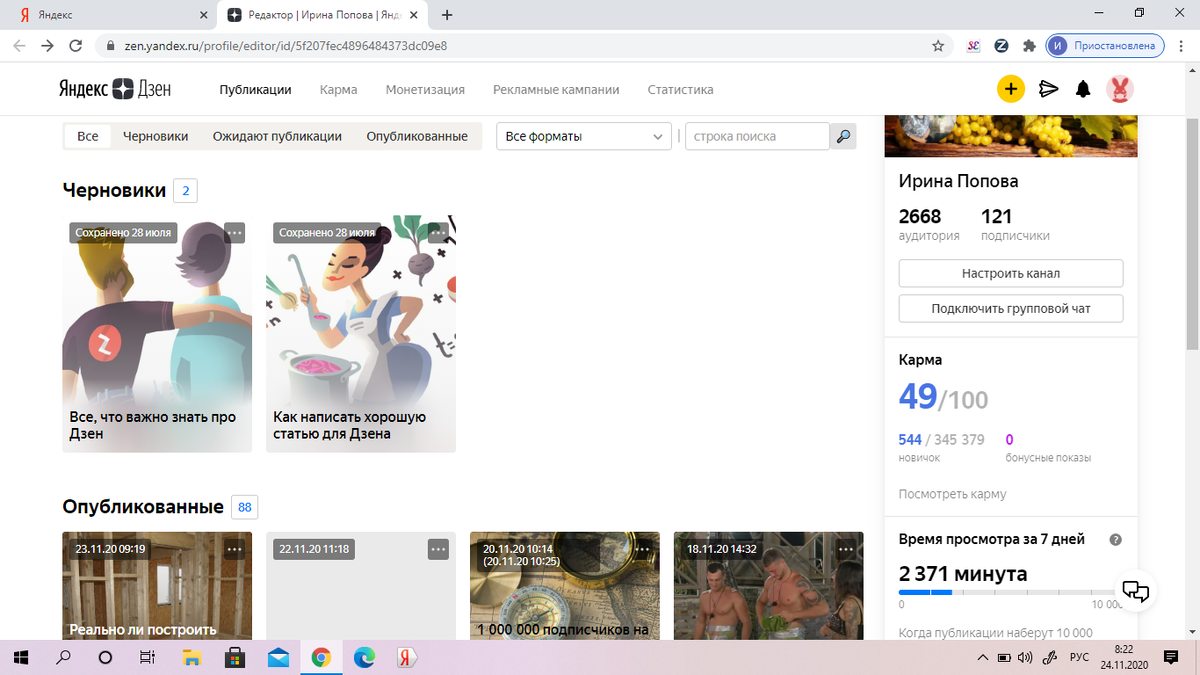Open post '1 000 000 подписчиков на'

565,586
